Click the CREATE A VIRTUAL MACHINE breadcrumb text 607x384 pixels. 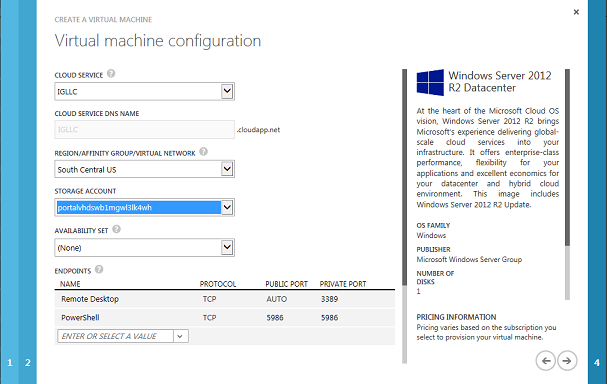tap(103, 19)
